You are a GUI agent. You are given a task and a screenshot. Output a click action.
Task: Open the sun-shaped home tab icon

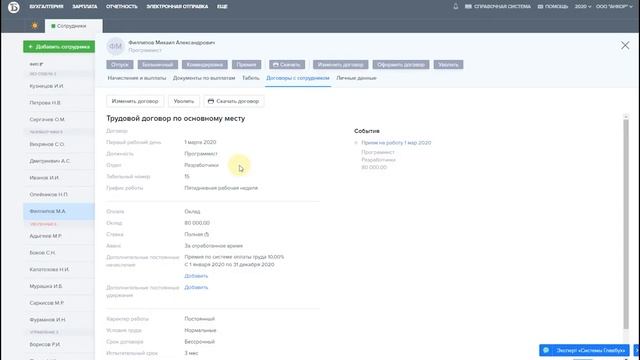[35, 26]
